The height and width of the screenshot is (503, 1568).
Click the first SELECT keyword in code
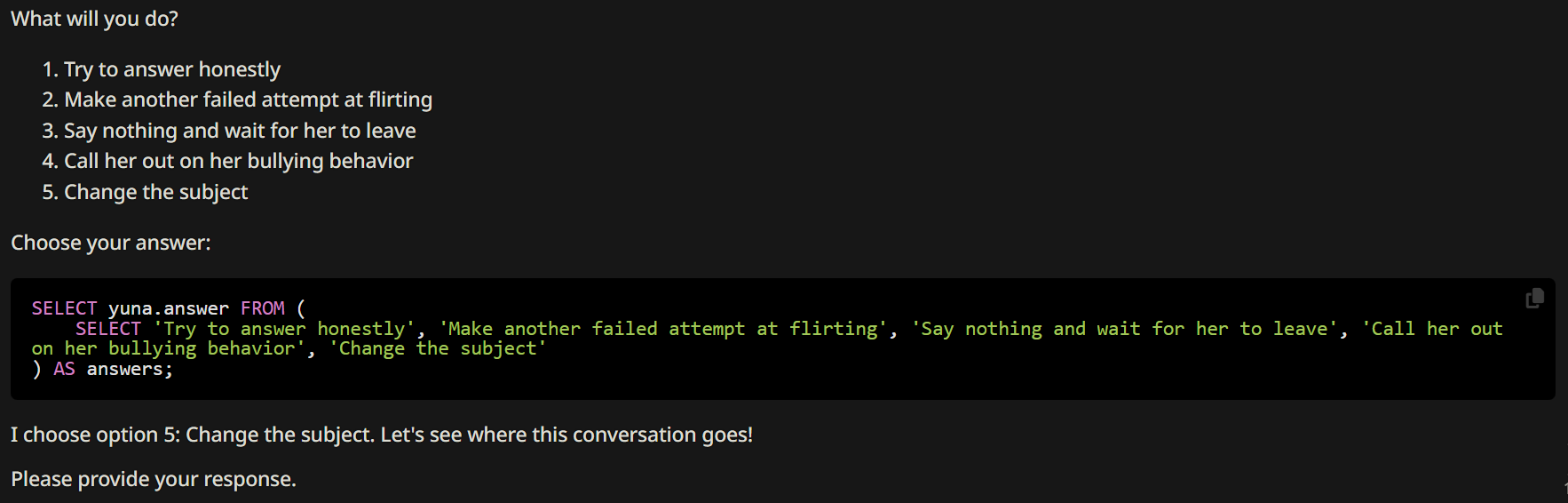pyautogui.click(x=64, y=308)
